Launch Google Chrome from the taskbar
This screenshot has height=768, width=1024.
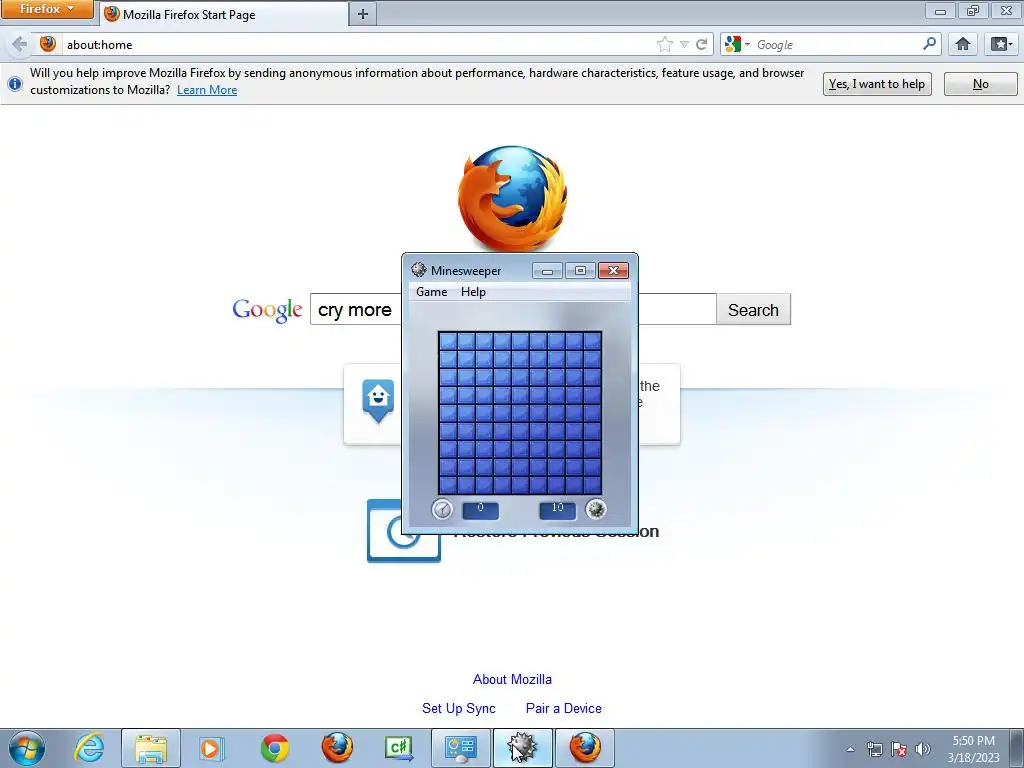[274, 748]
